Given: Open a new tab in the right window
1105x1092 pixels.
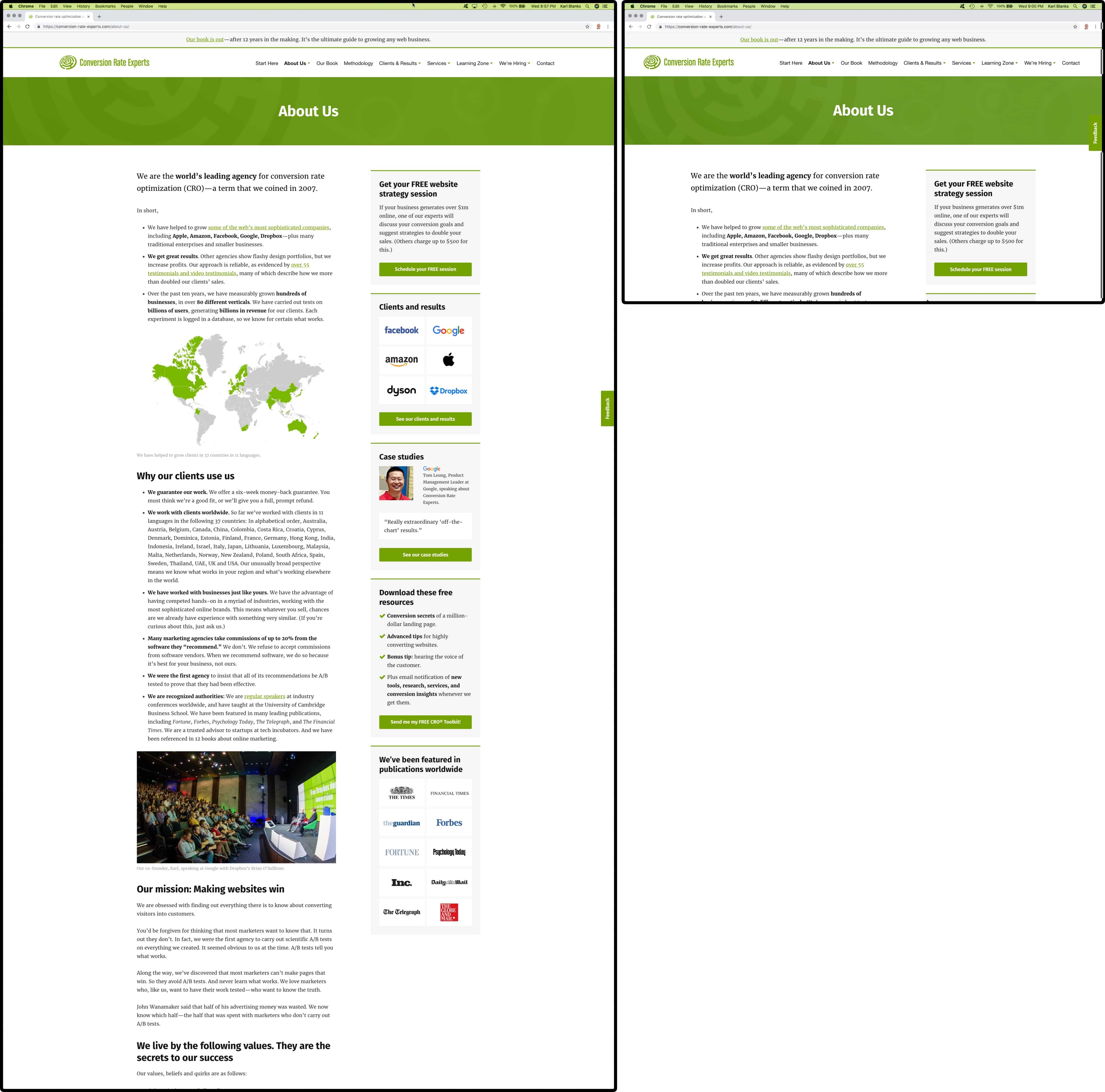Looking at the screenshot, I should (721, 17).
